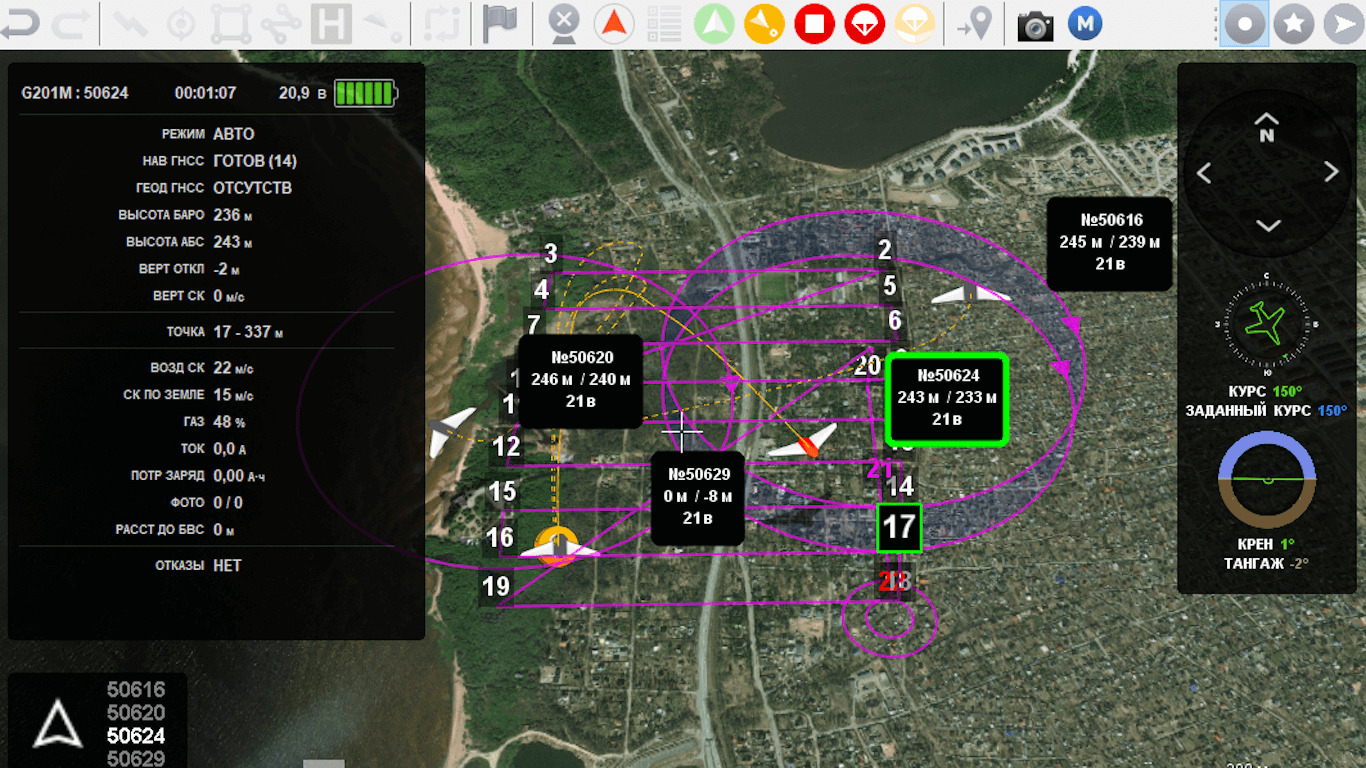Select UAV 50629 in the bottom-left list
This screenshot has height=768, width=1366.
point(136,759)
